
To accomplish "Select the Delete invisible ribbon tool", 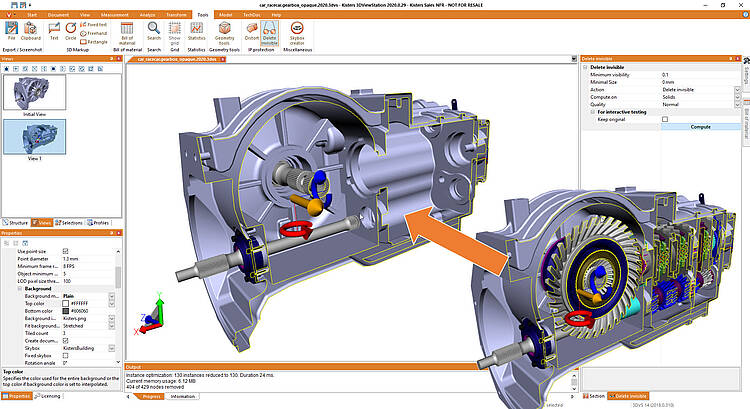I will [269, 36].
